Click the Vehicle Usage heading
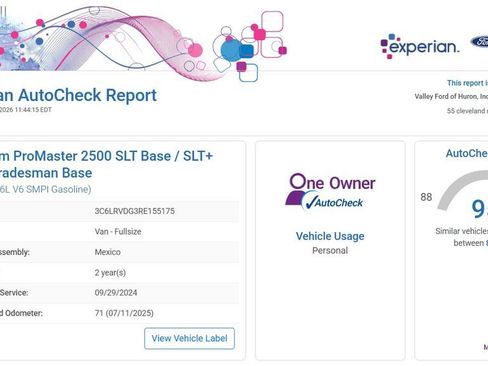The height and width of the screenshot is (366, 488). [x=330, y=236]
